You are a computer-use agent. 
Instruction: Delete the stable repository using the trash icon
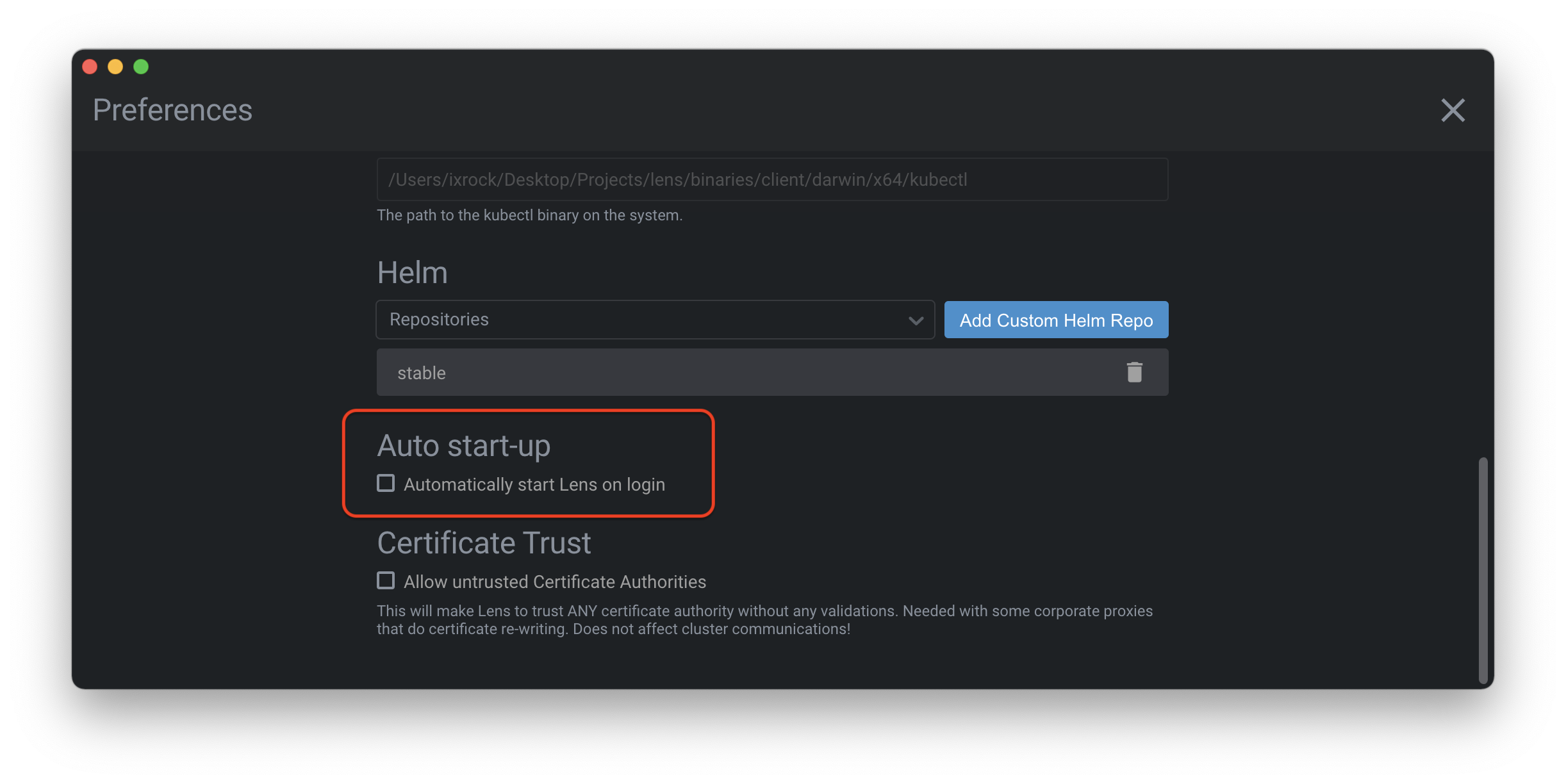point(1134,372)
